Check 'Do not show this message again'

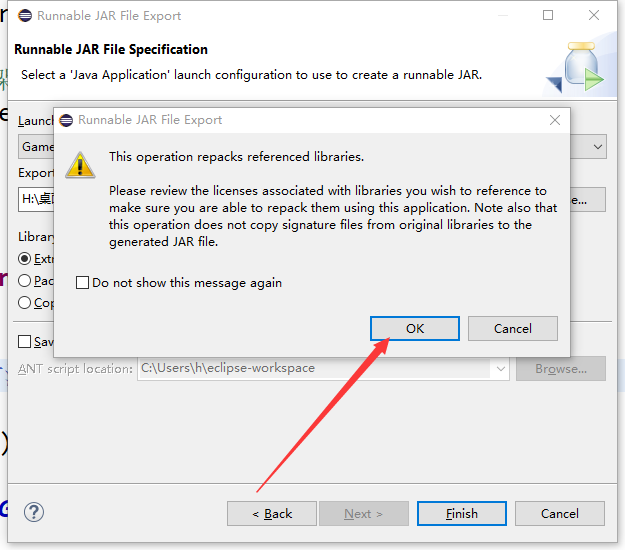[x=83, y=283]
